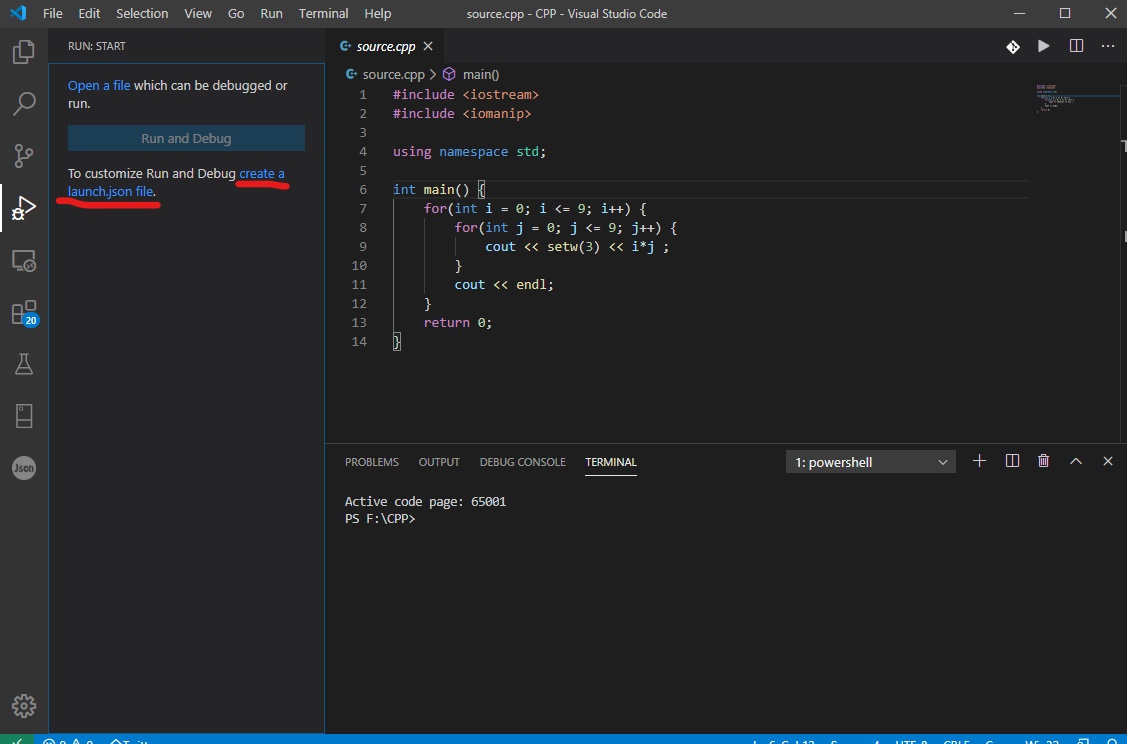This screenshot has width=1127, height=744.
Task: Click line number 9 in the gutter
Action: pyautogui.click(x=363, y=247)
